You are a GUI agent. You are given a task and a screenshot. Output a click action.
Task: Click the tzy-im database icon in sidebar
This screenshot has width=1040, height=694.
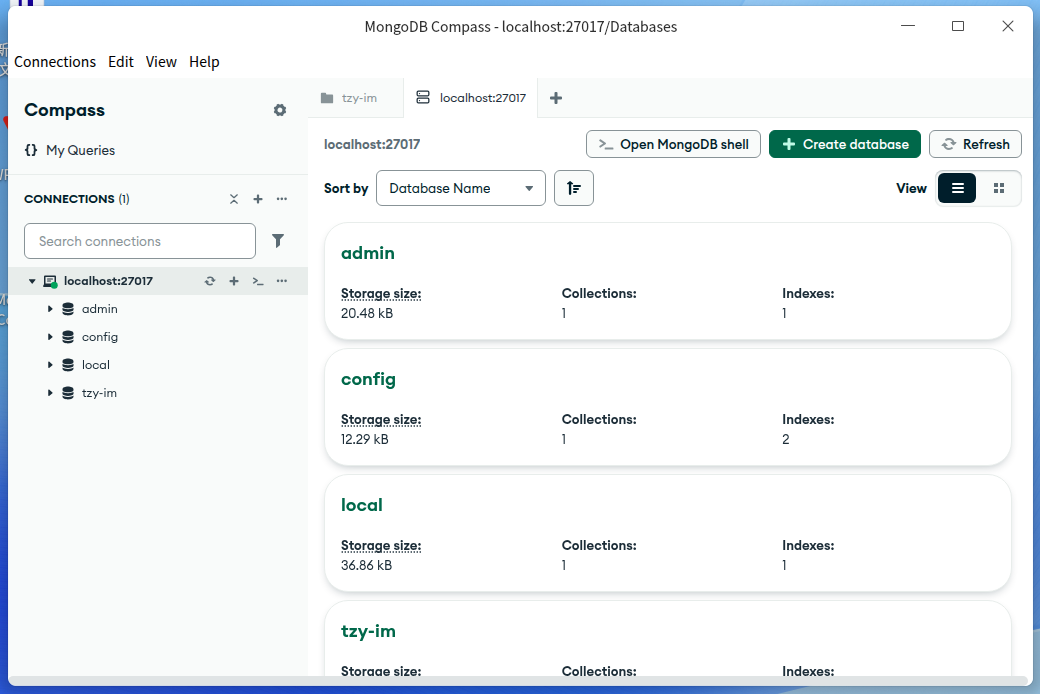[x=68, y=393]
